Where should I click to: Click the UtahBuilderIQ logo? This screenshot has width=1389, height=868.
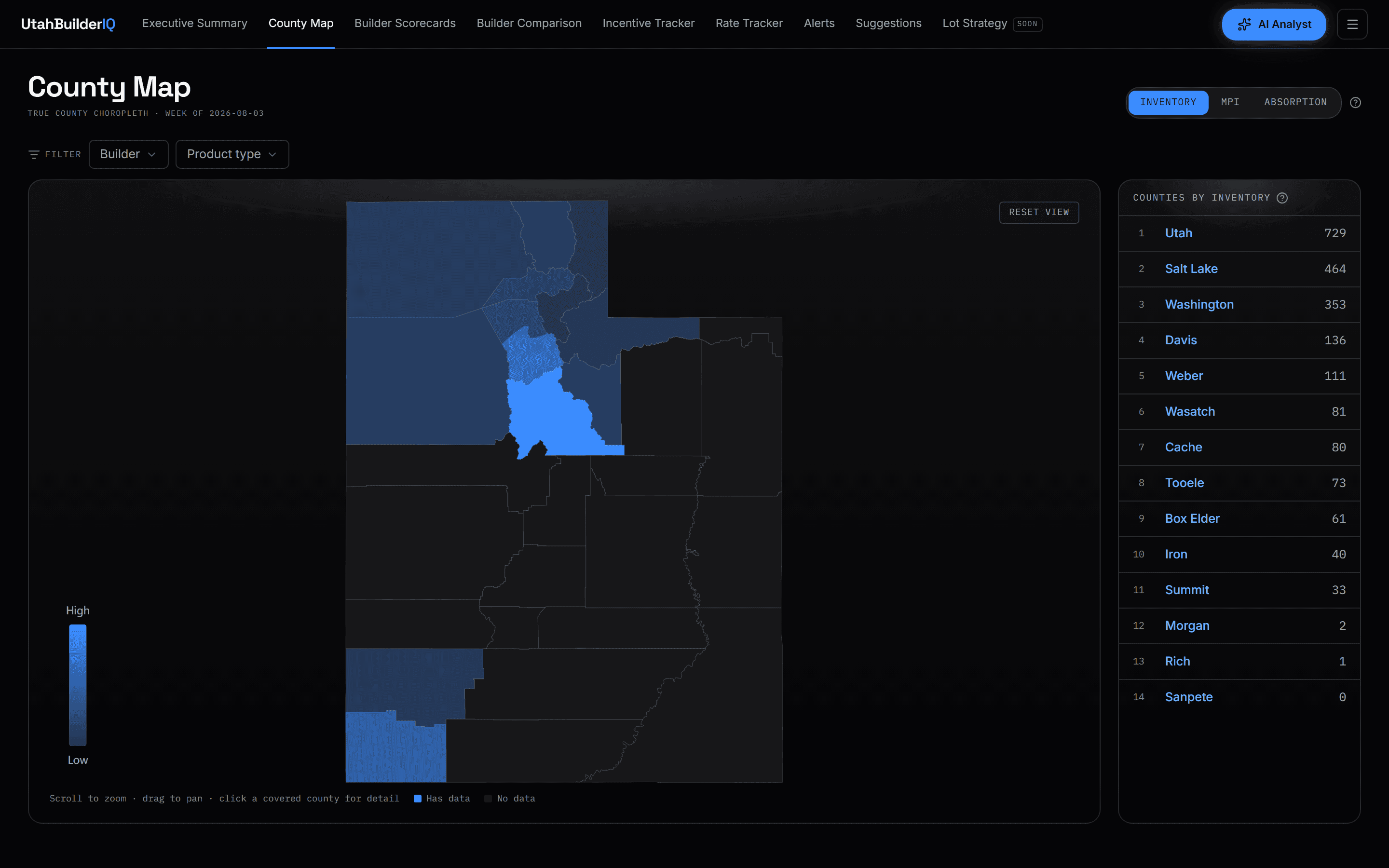coord(68,24)
